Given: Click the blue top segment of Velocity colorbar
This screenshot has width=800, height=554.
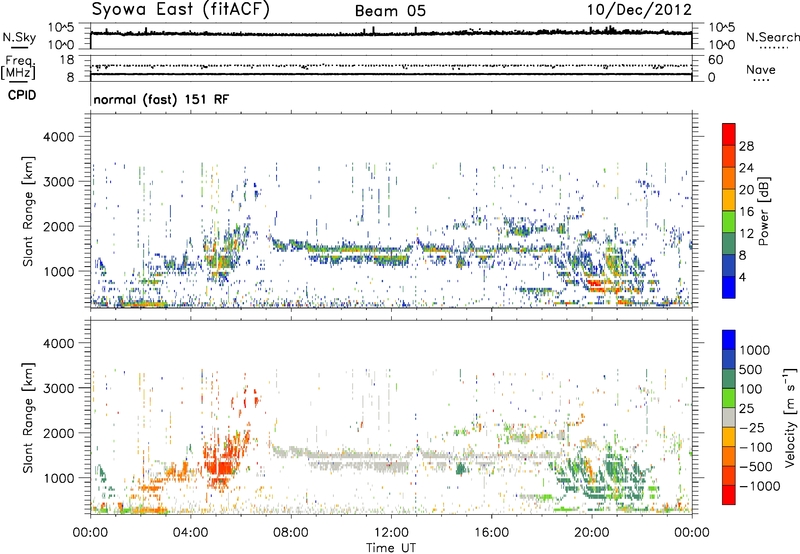Looking at the screenshot, I should coord(729,340).
